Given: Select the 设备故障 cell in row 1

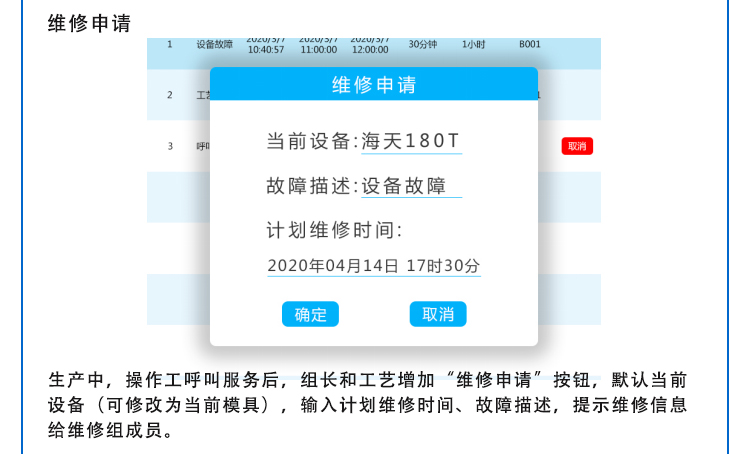Looking at the screenshot, I should pyautogui.click(x=214, y=45).
